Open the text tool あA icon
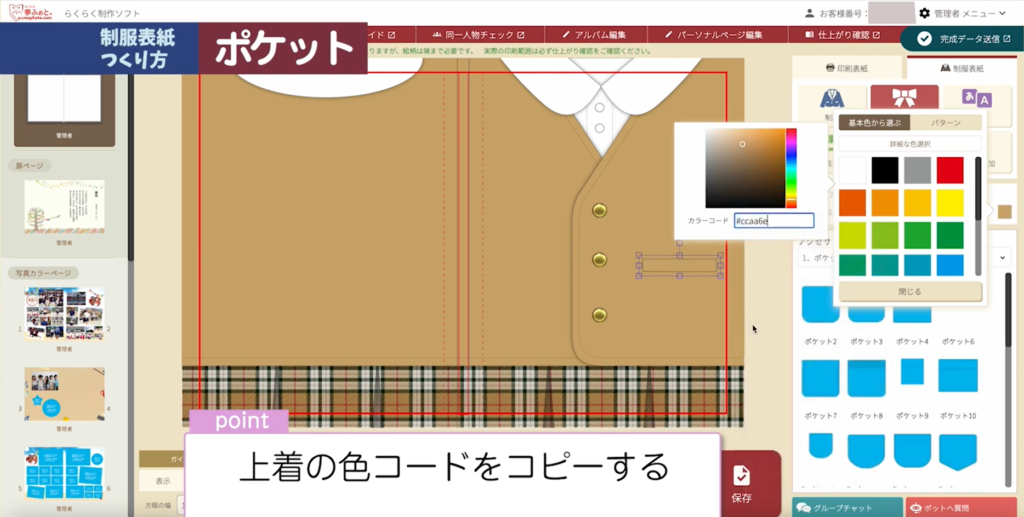The width and height of the screenshot is (1024, 517). point(975,98)
